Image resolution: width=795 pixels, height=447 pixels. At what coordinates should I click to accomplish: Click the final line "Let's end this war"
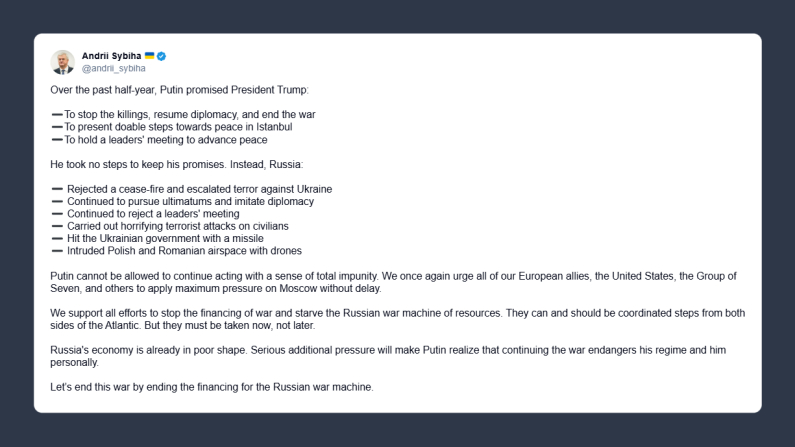pyautogui.click(x=212, y=387)
